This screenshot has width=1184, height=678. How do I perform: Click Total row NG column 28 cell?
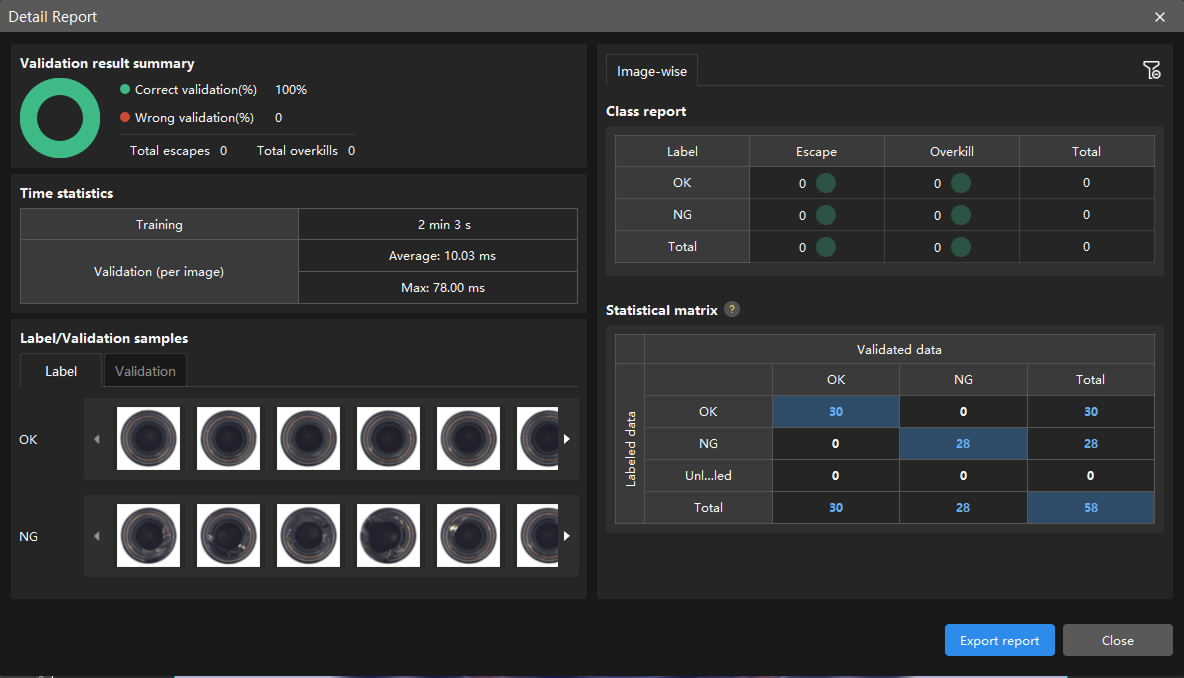pos(963,507)
